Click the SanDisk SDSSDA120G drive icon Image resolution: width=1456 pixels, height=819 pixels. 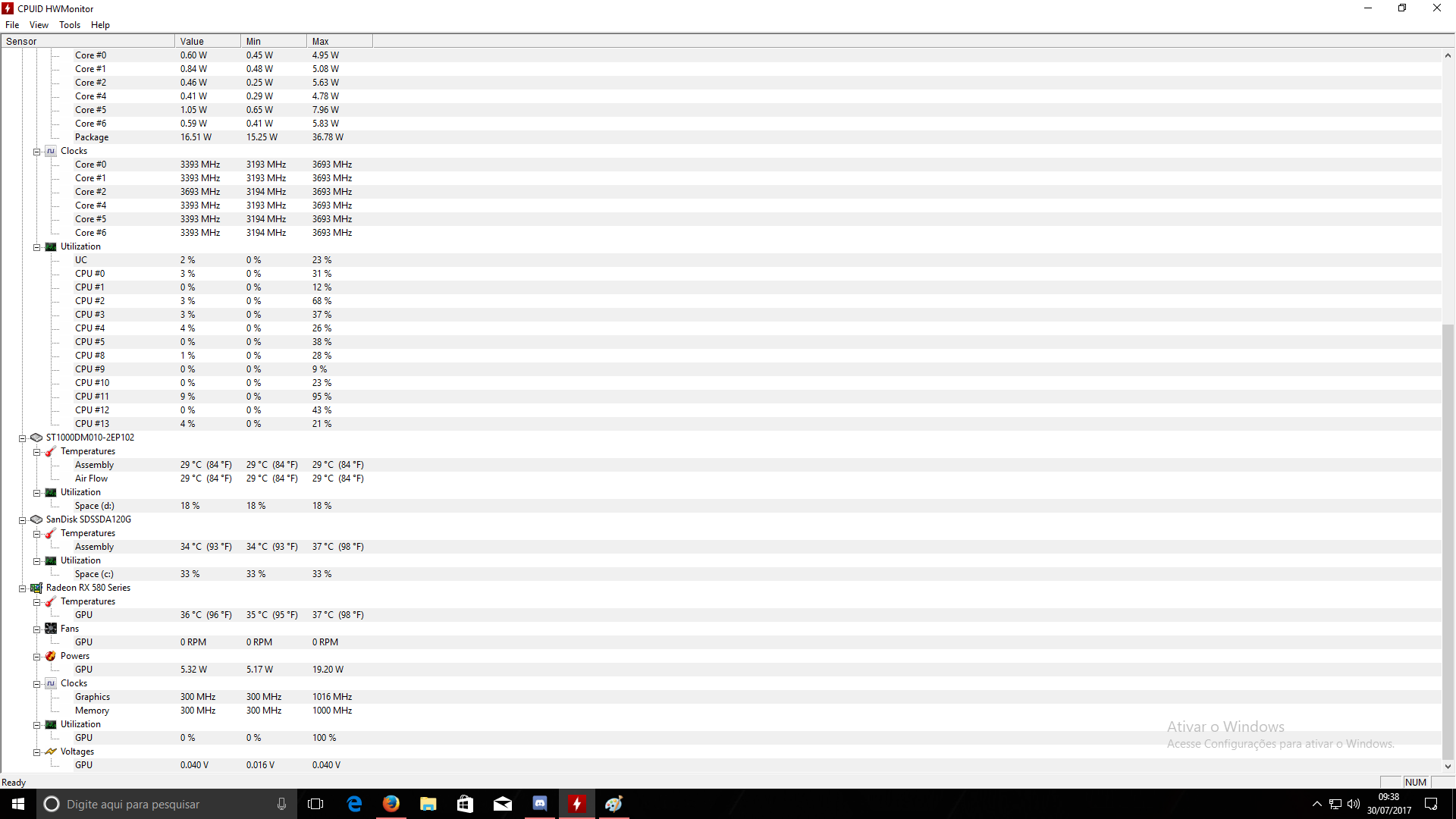pos(36,519)
